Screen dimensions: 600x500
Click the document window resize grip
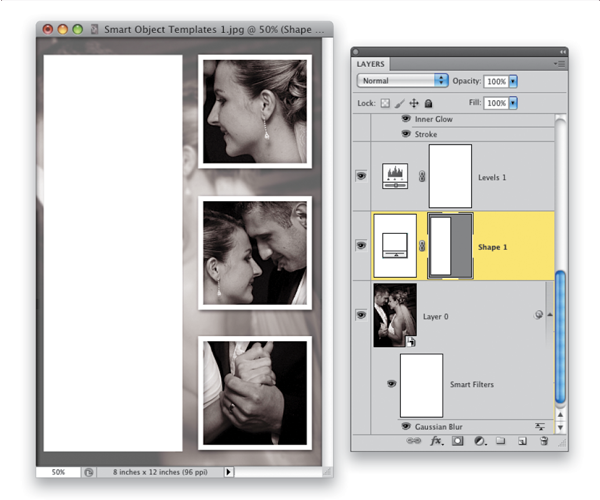click(328, 472)
